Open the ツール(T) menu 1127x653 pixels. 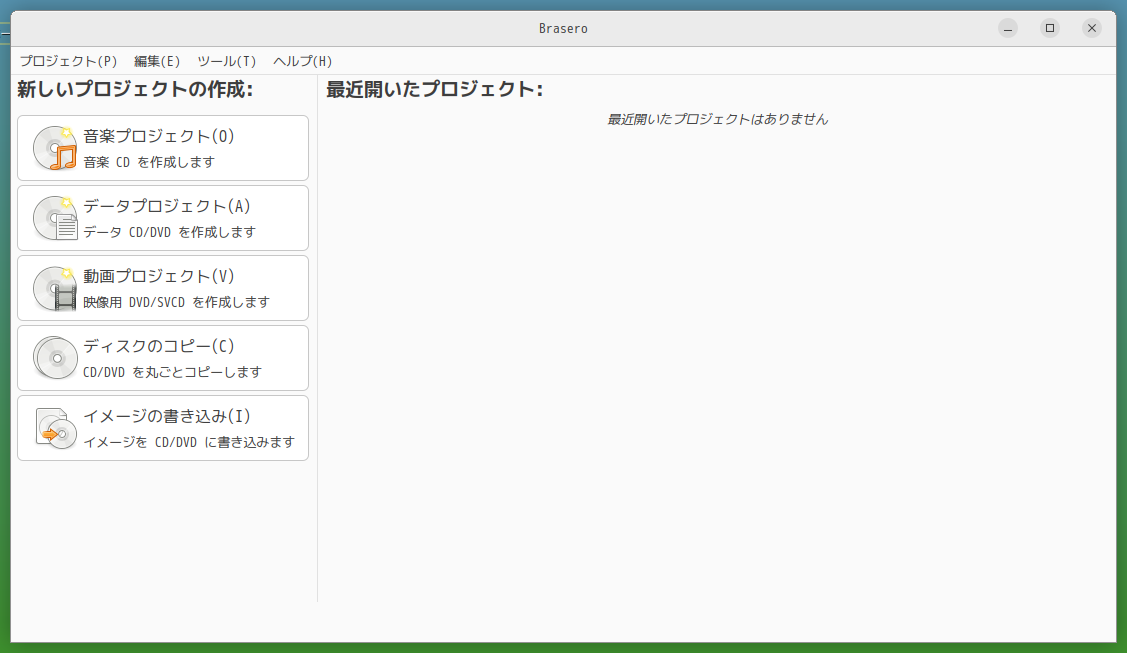224,61
